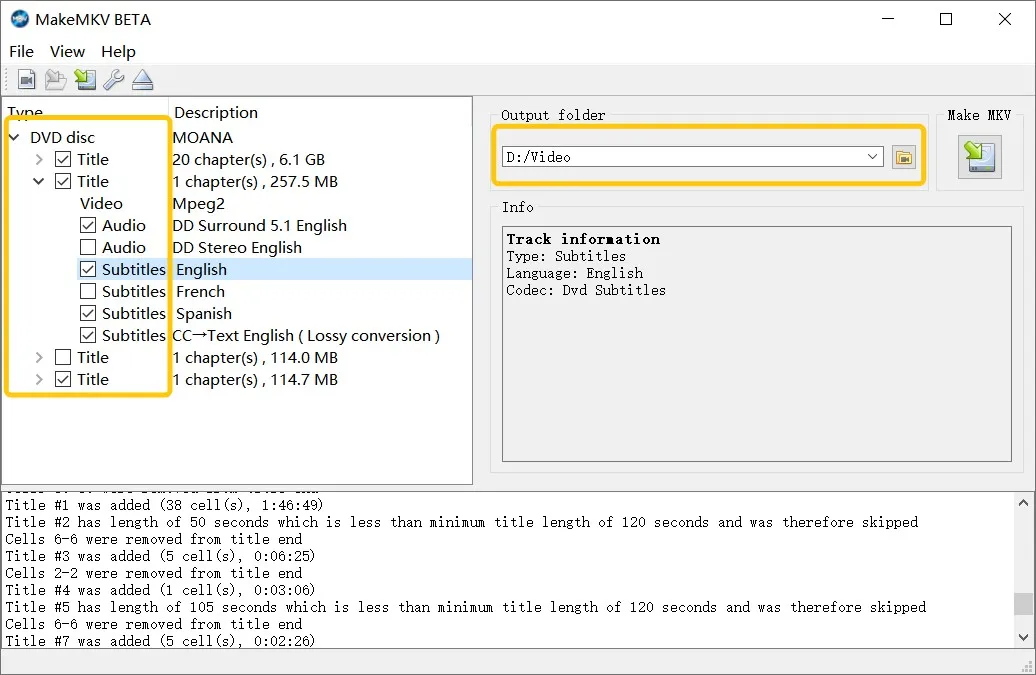Screen dimensions: 1036x675
Task: Browse output folder with the folder icon
Action: click(904, 157)
